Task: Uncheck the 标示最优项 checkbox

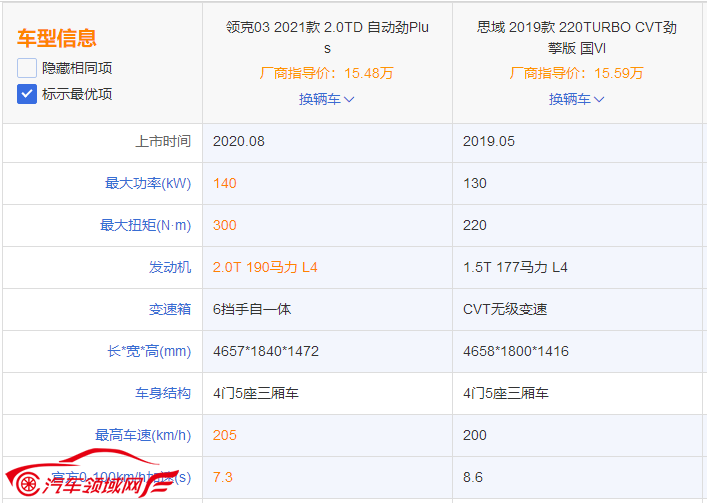Action: (x=27, y=94)
